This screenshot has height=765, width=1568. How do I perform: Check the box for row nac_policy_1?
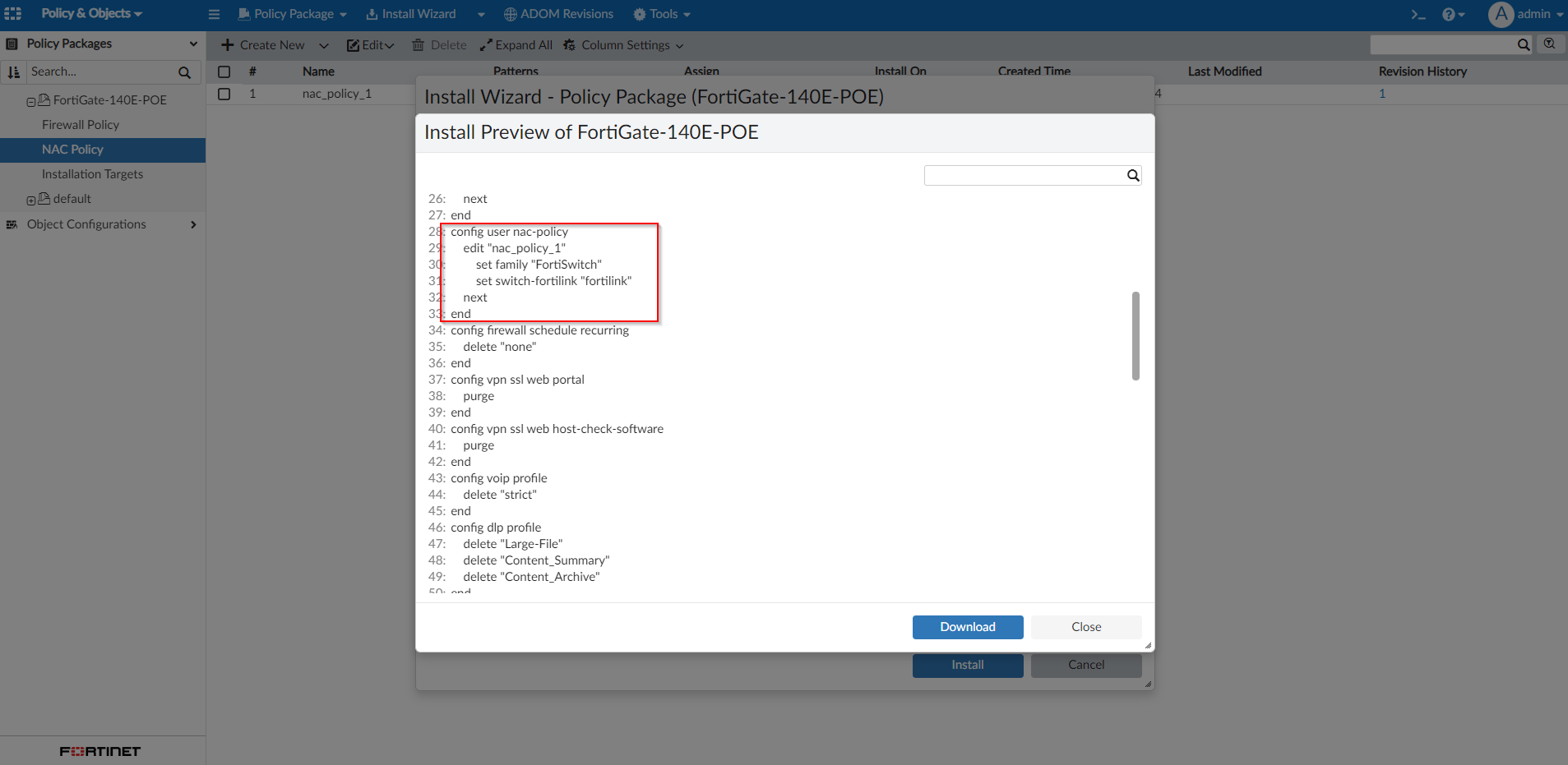click(x=224, y=94)
